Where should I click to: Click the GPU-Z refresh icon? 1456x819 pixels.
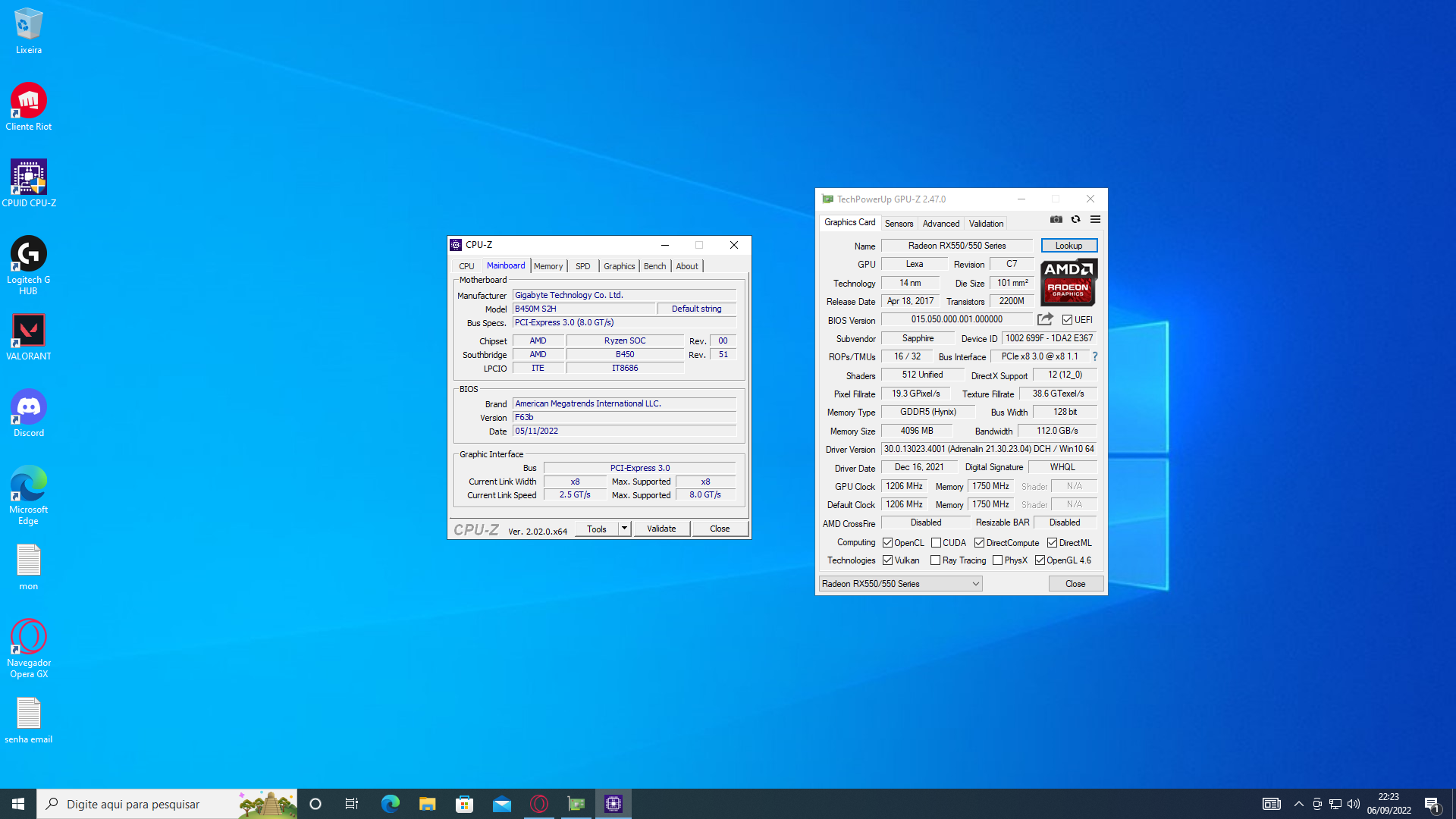click(x=1075, y=219)
